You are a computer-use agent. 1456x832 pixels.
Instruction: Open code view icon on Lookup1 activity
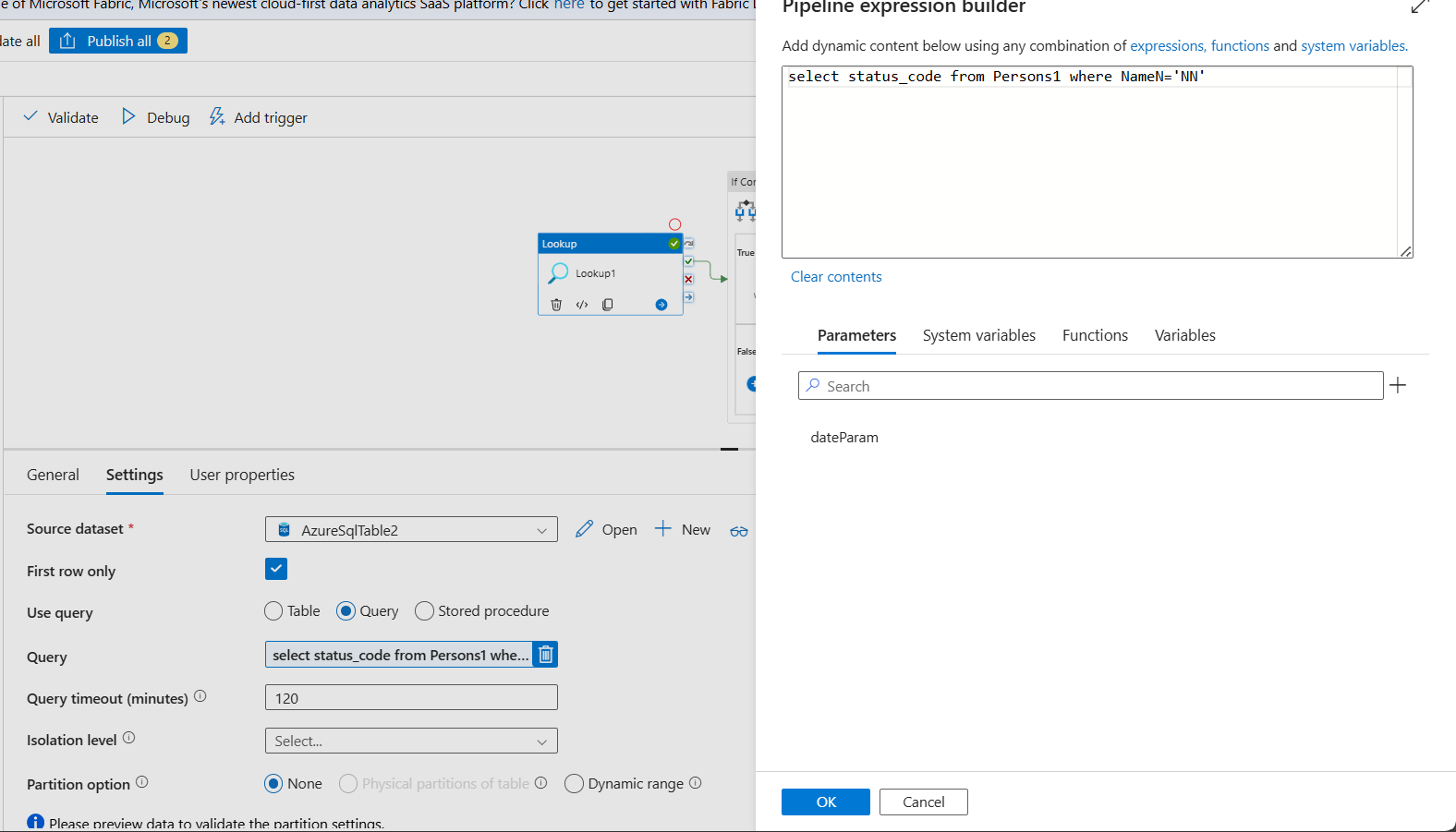coord(582,305)
